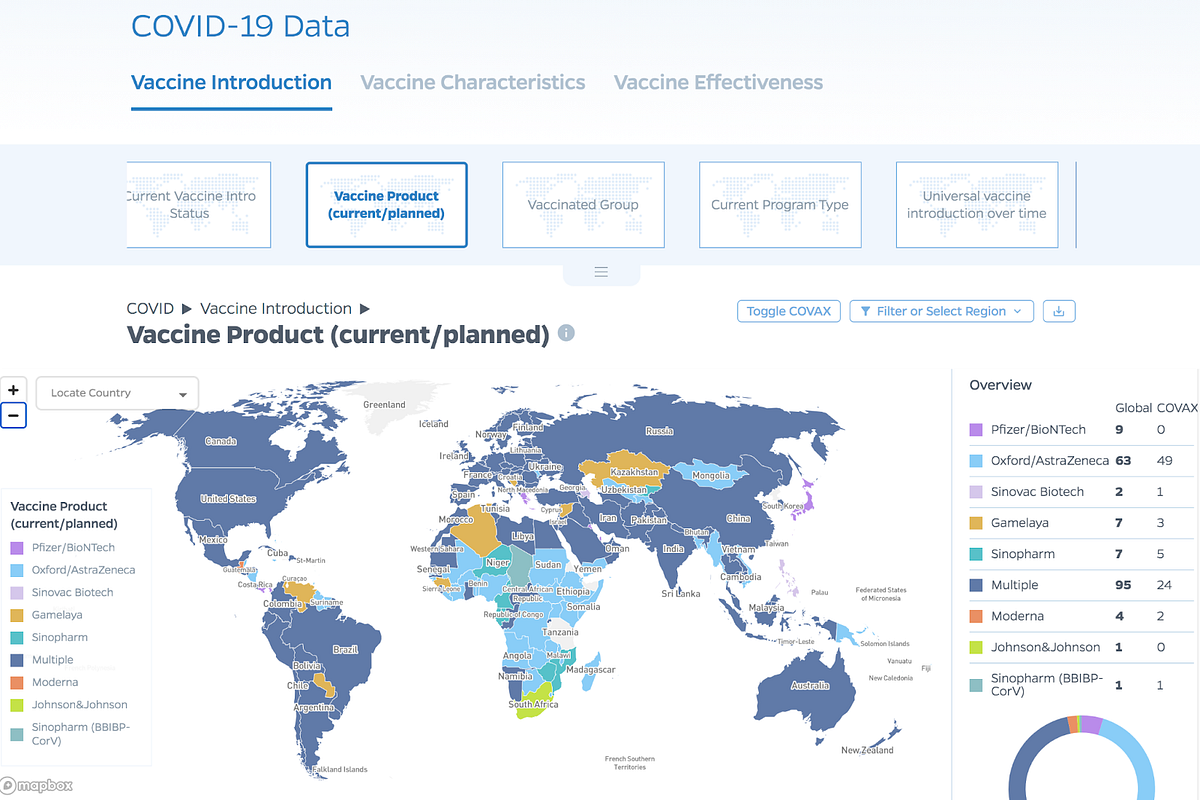Switch to the Vaccine Characteristics tab
This screenshot has width=1200, height=800.
tap(472, 82)
